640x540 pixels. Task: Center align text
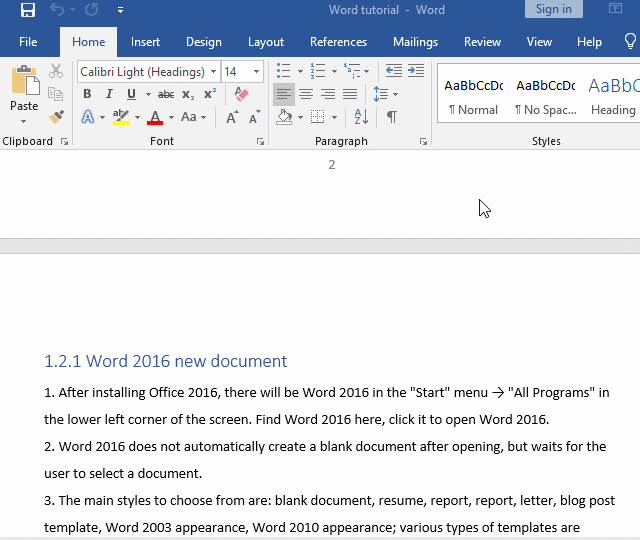tap(306, 94)
